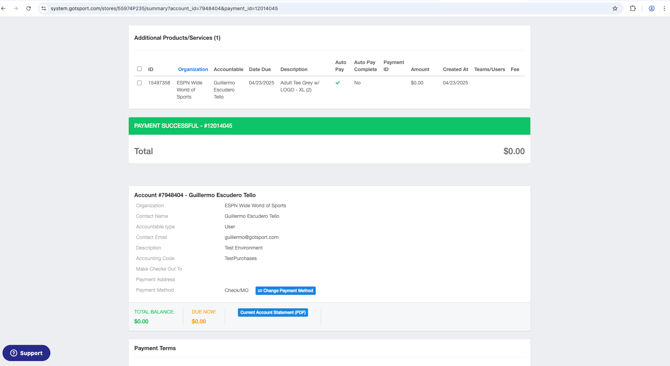Click the guillermo@gotsport.com contact email
670x366 pixels.
[x=251, y=237]
